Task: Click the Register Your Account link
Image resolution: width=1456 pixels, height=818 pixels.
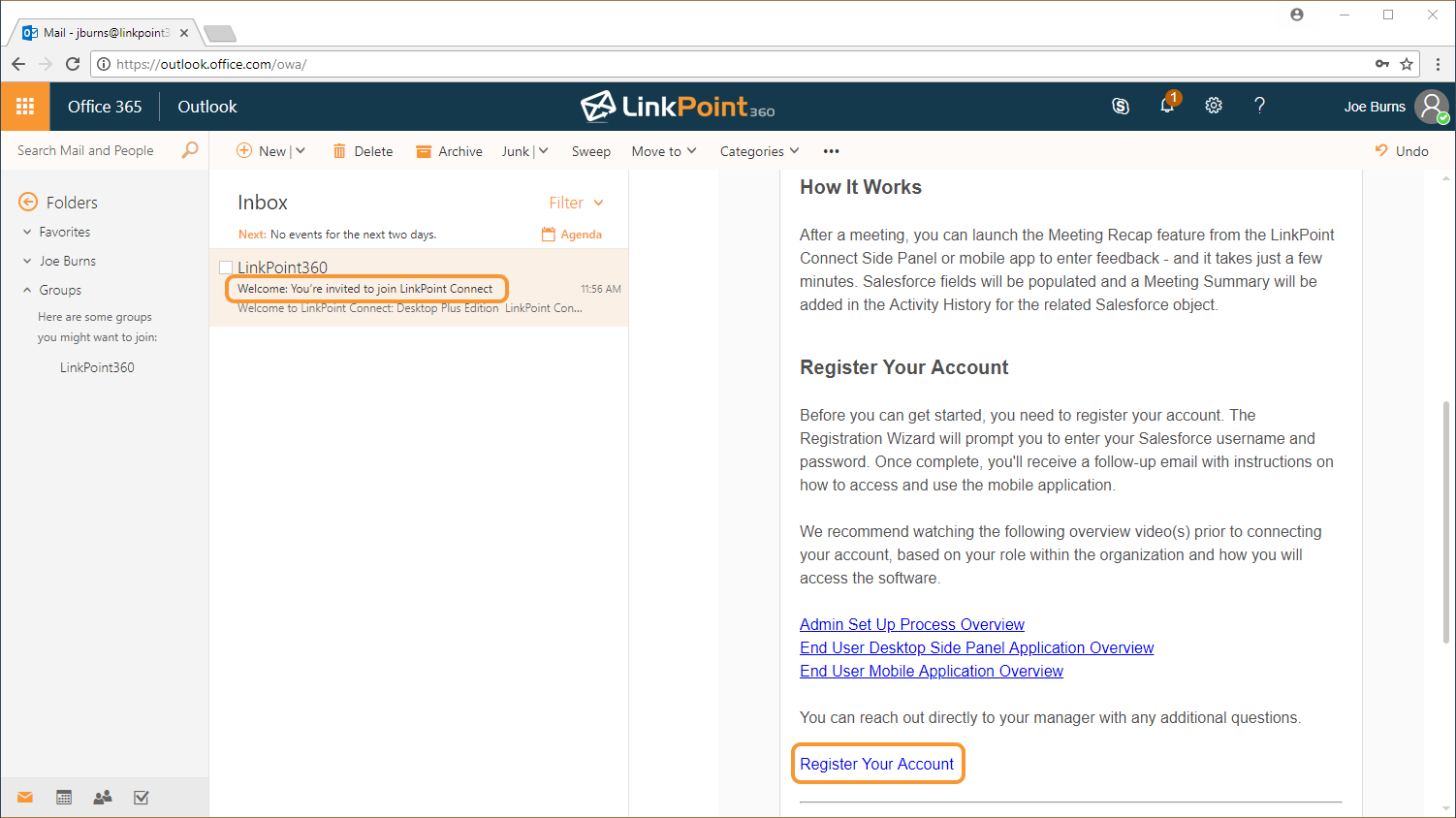Action: click(x=876, y=764)
